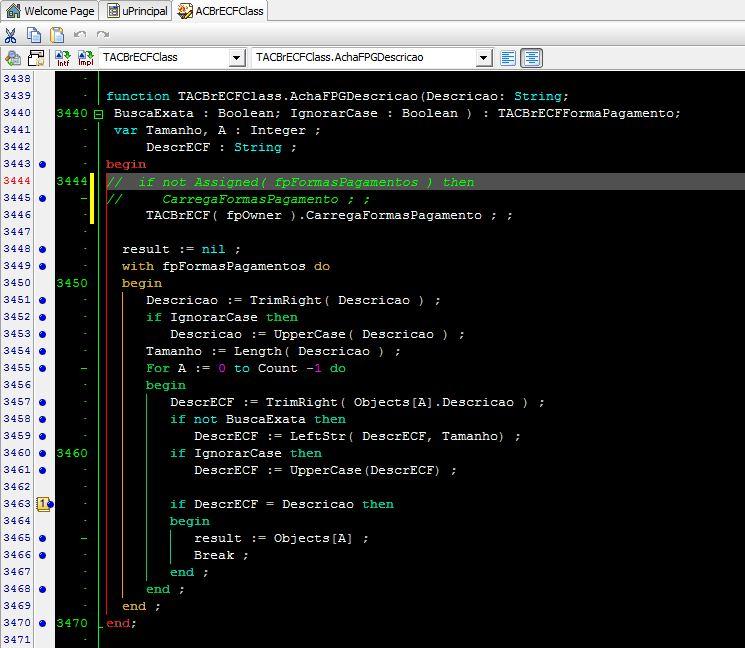Toggle breakpoint dot on line 3465
Screen dimensions: 745x648
[43, 538]
